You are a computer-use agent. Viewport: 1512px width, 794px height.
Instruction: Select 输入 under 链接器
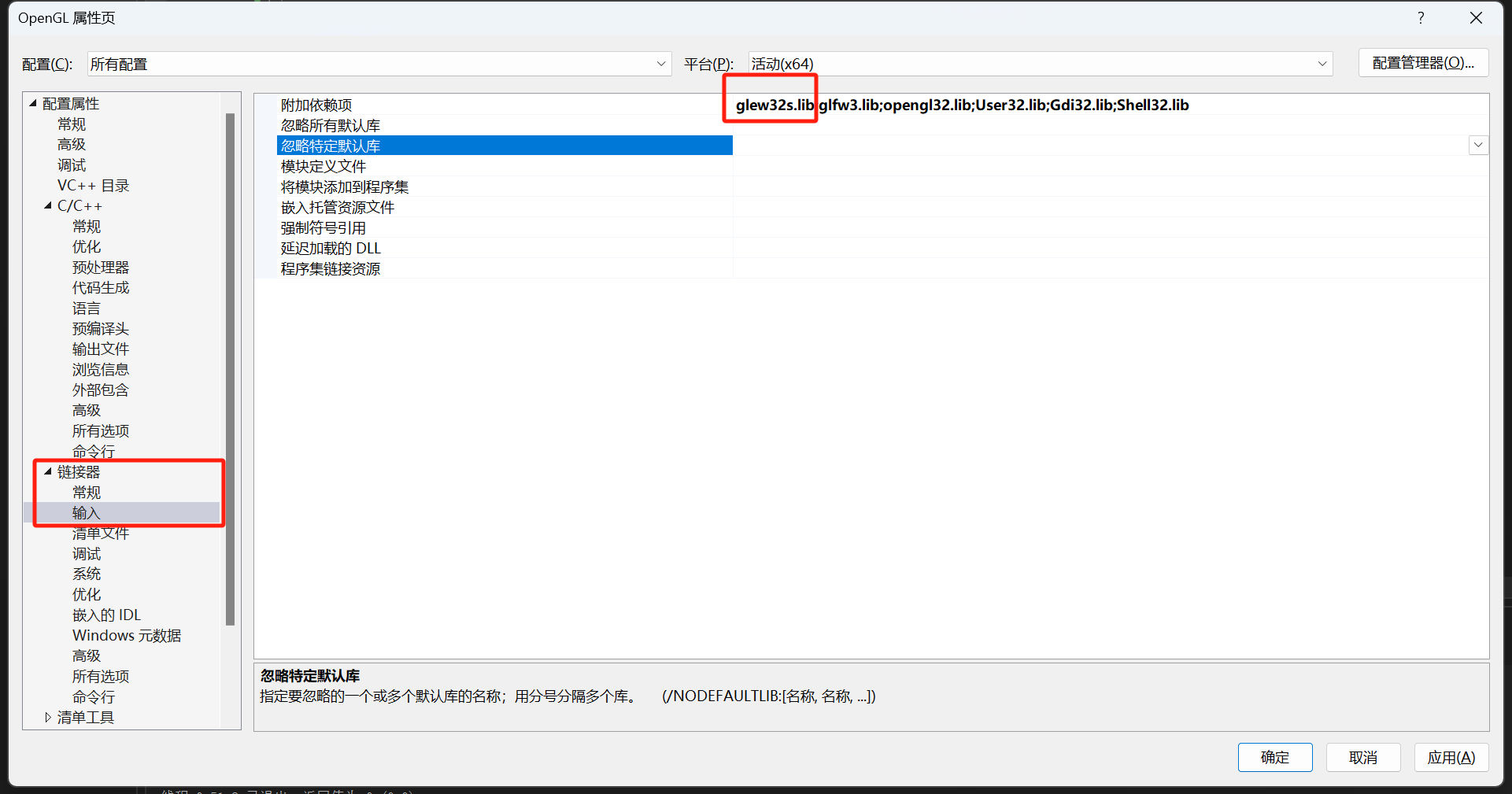[87, 513]
